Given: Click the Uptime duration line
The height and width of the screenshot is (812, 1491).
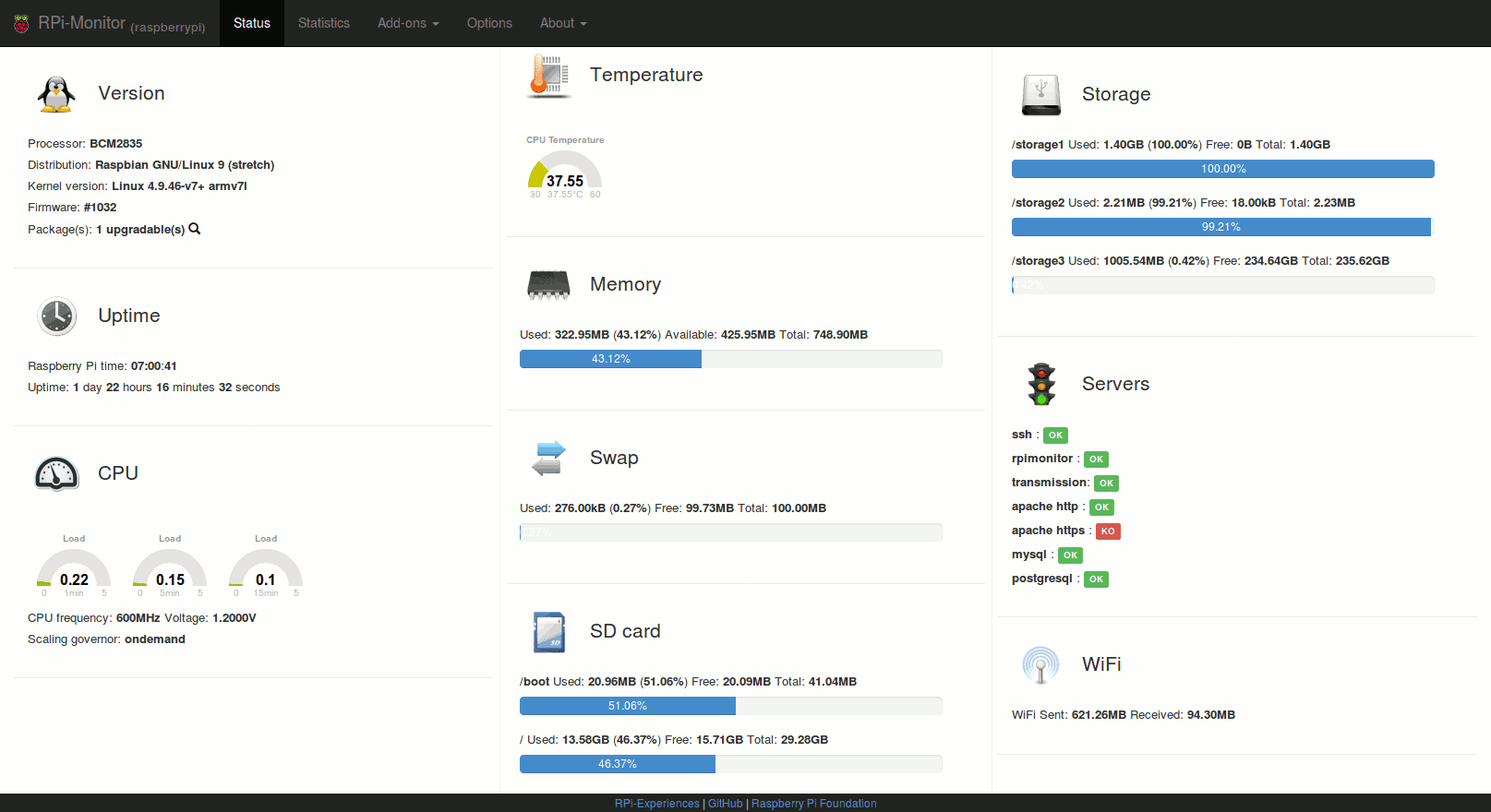Looking at the screenshot, I should [154, 388].
